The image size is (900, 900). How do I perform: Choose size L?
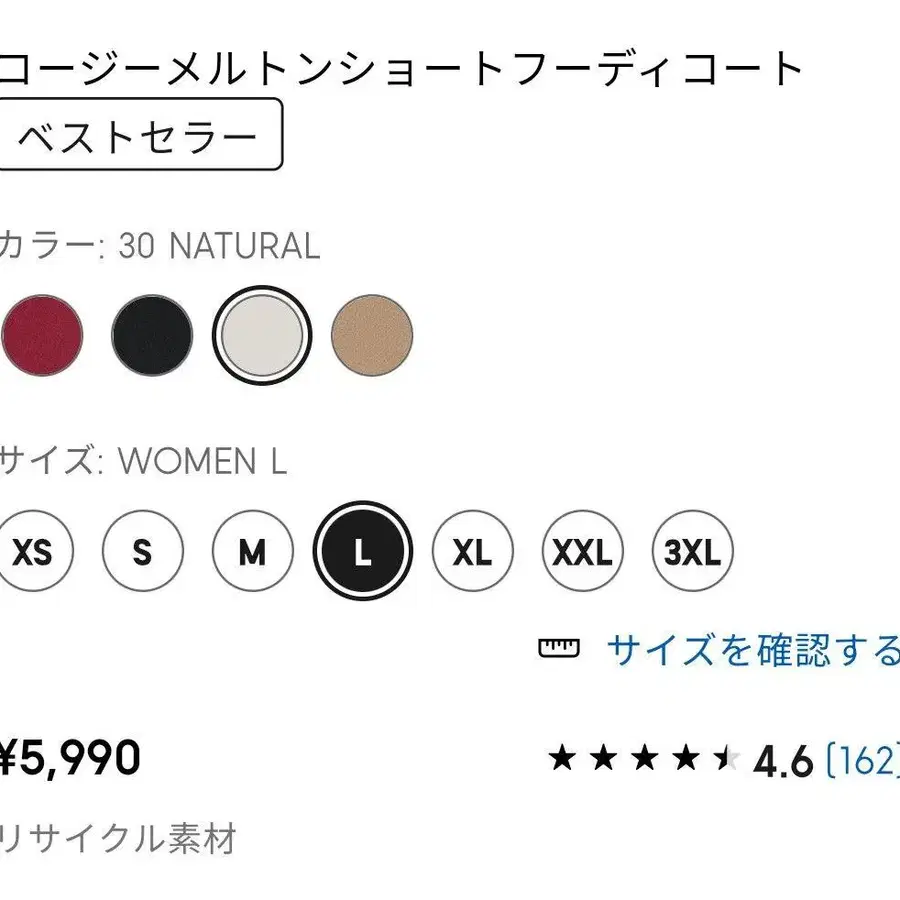363,551
